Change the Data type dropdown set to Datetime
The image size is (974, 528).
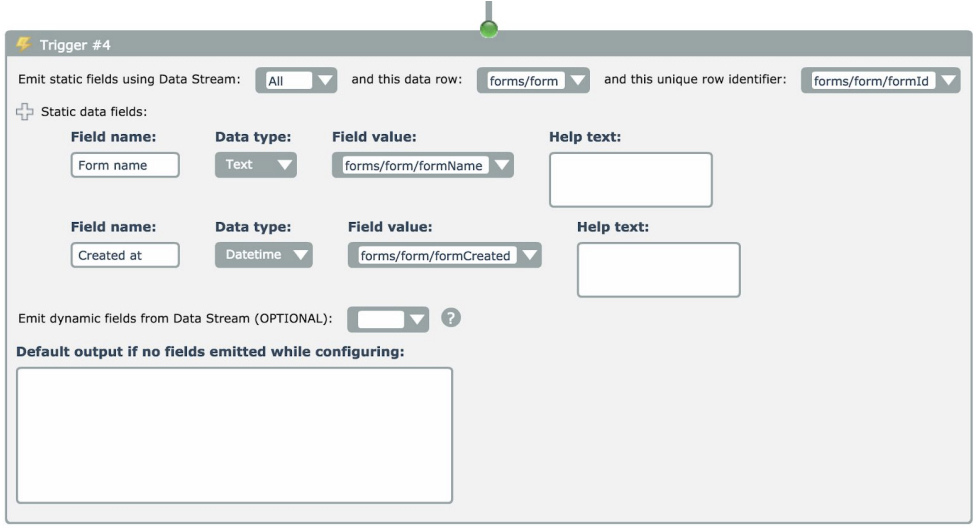(x=263, y=256)
